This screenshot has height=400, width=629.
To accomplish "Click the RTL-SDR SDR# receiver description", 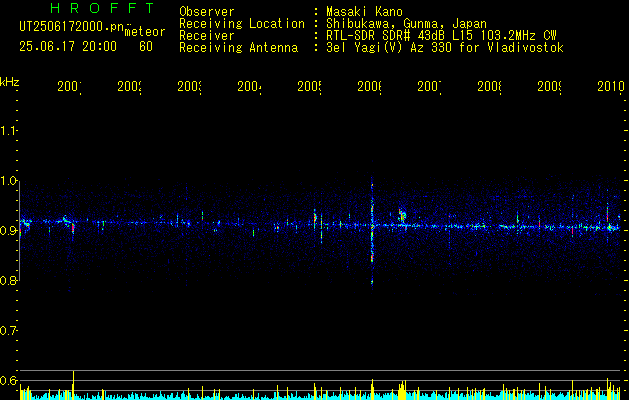I will click(441, 36).
